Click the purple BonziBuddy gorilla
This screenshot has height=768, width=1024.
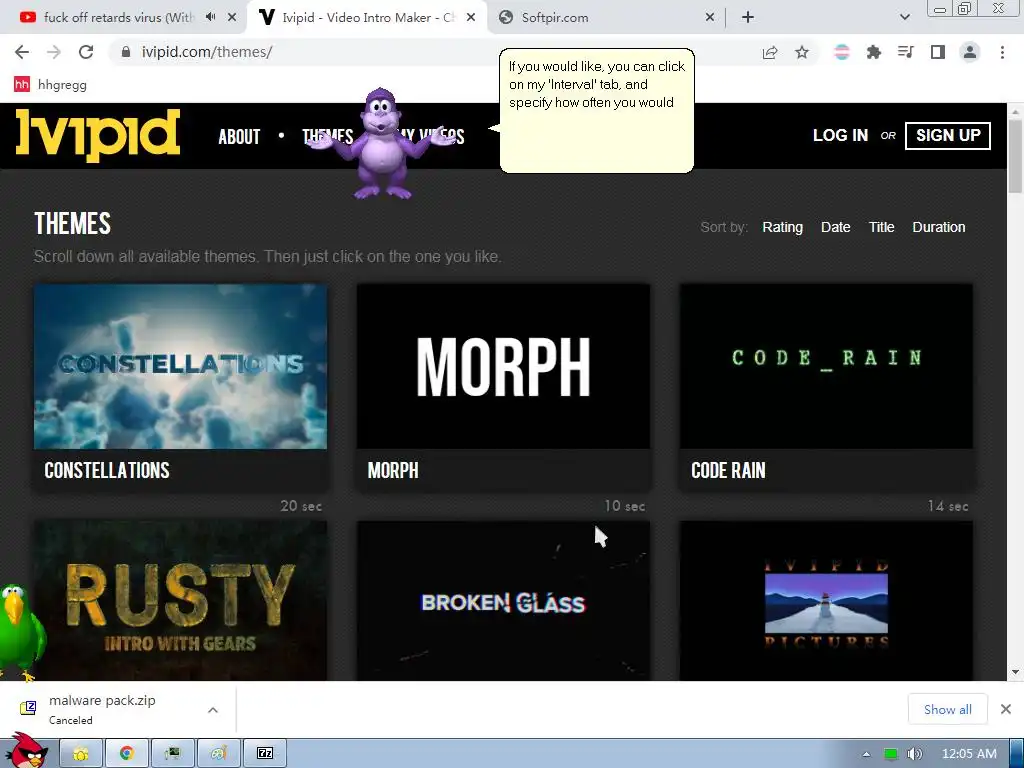tap(382, 144)
